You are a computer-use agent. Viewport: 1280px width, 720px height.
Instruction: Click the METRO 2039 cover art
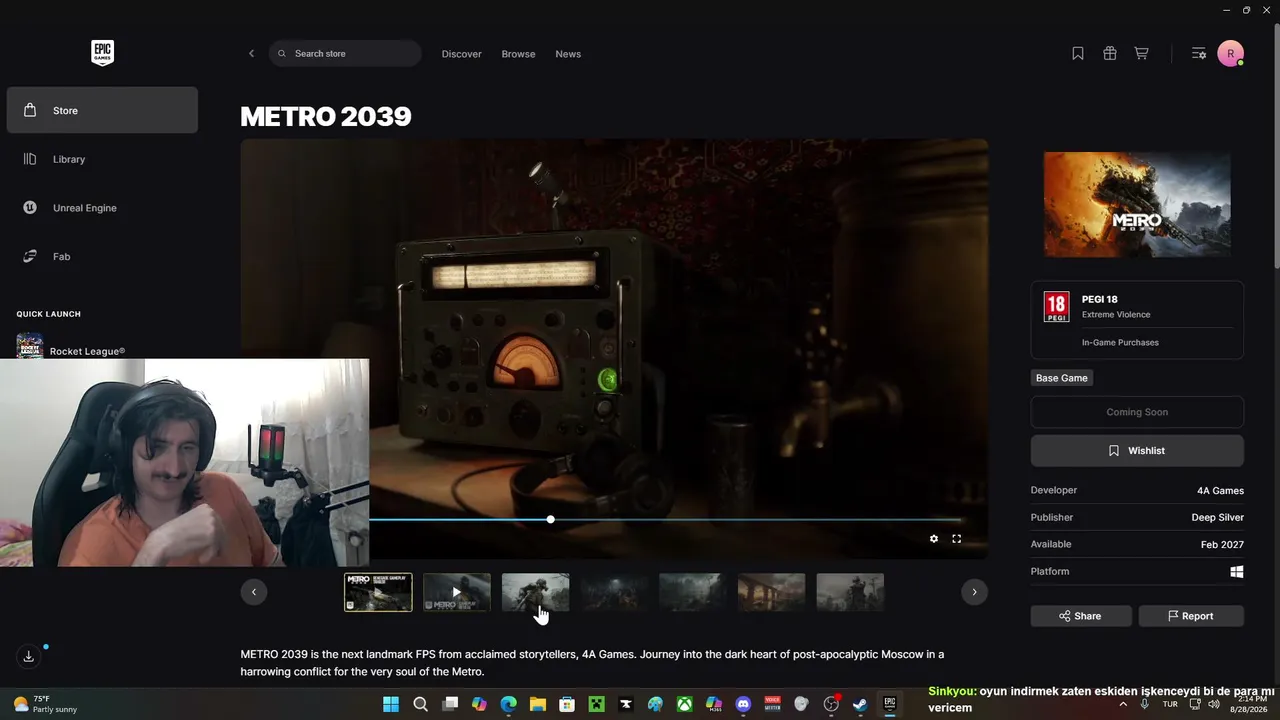click(1137, 205)
